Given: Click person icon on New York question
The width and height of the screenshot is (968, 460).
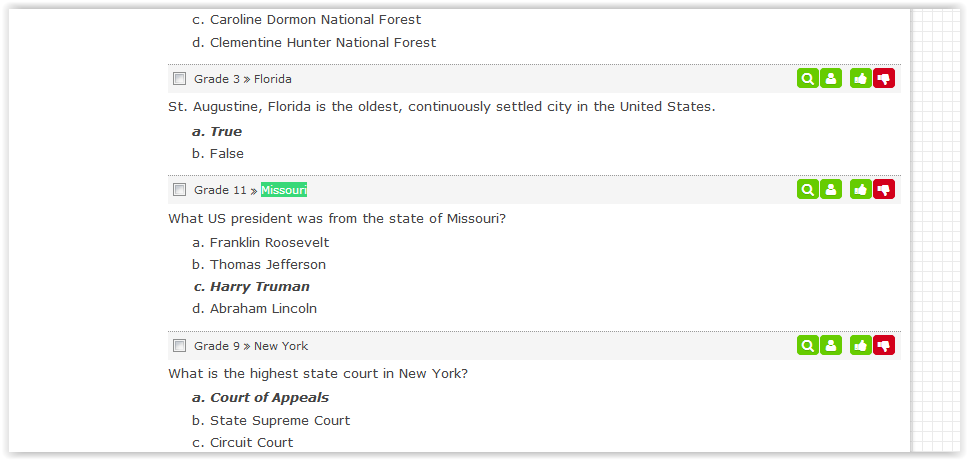Looking at the screenshot, I should click(x=831, y=346).
